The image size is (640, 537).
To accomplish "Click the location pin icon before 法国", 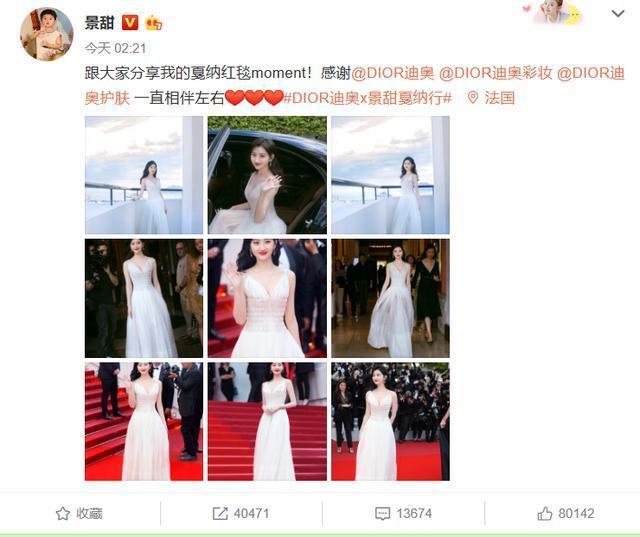I will [473, 98].
